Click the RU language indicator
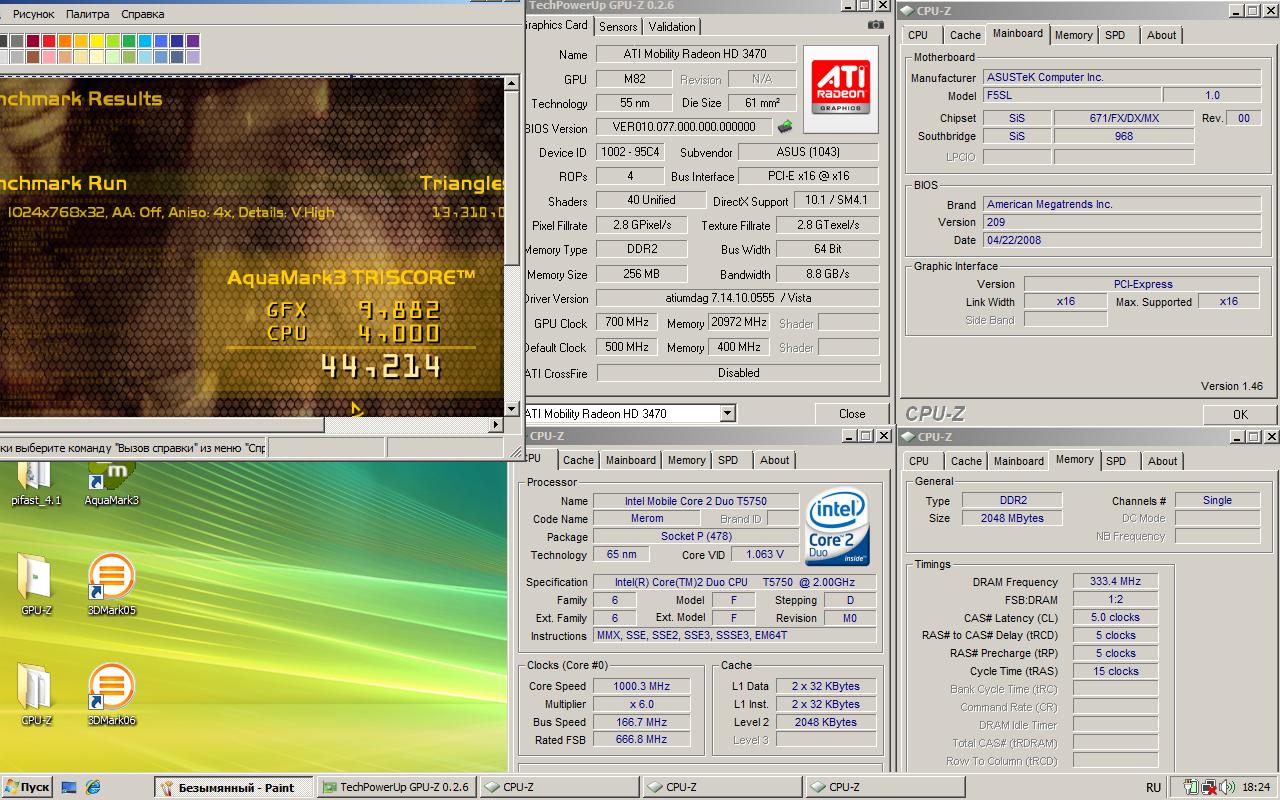 coord(1154,787)
